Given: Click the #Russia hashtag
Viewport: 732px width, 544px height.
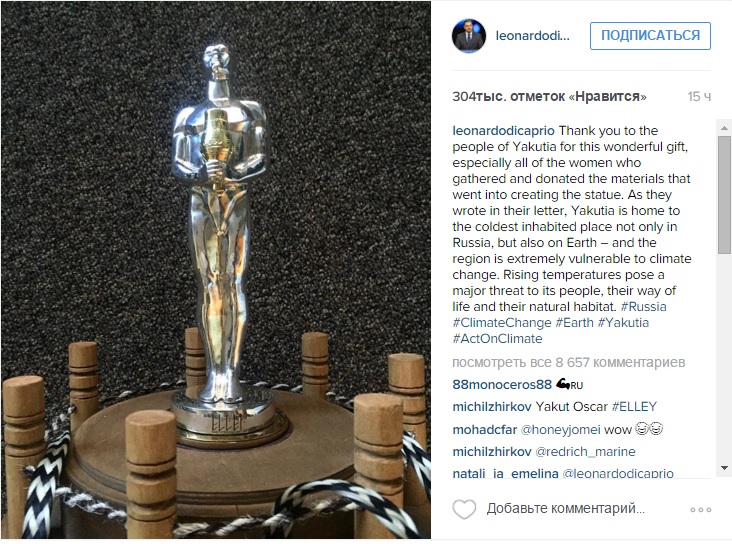Looking at the screenshot, I should [643, 307].
